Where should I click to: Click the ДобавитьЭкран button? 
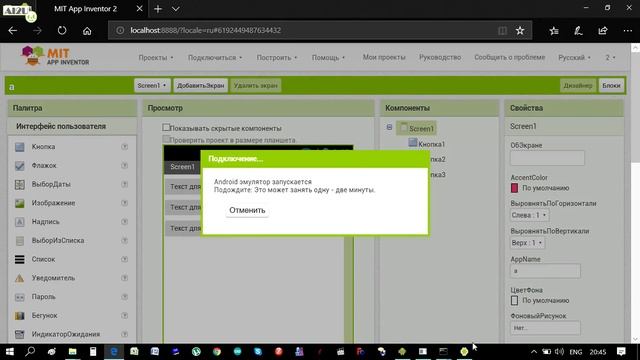pyautogui.click(x=200, y=86)
